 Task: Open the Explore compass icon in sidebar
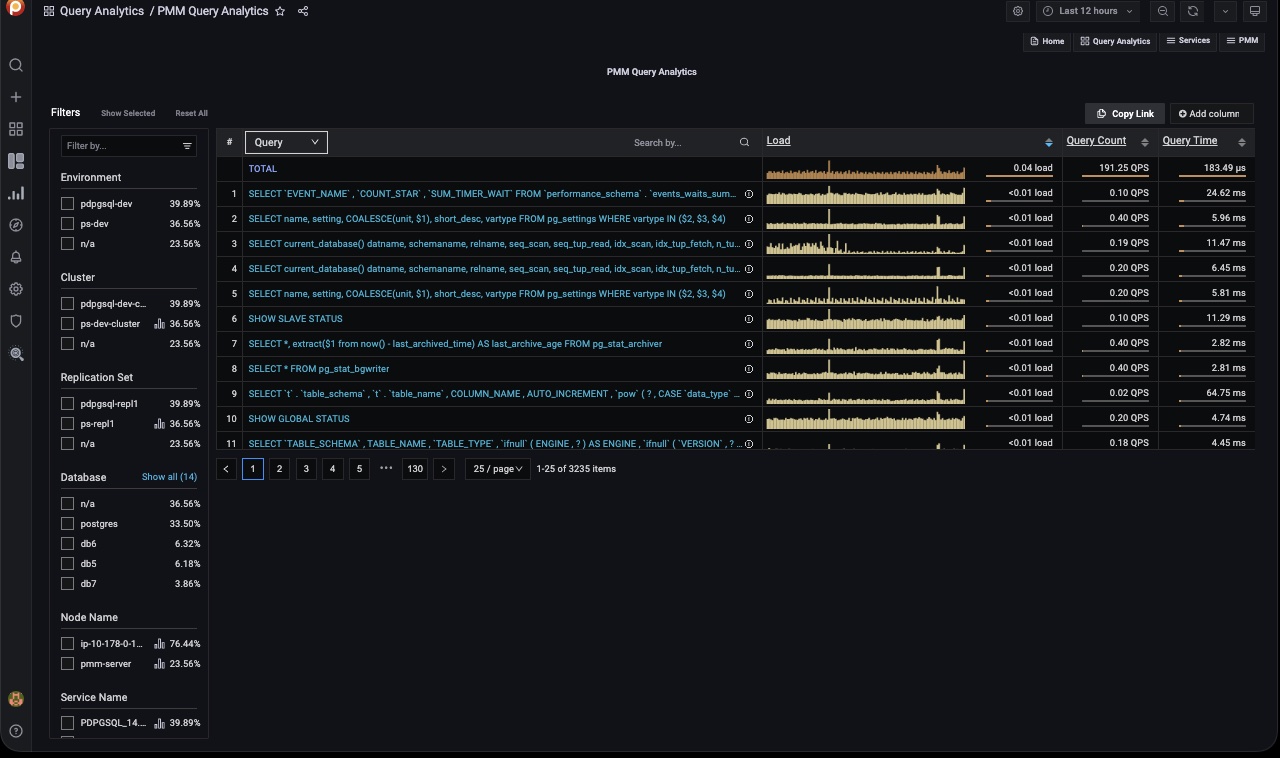[x=16, y=225]
